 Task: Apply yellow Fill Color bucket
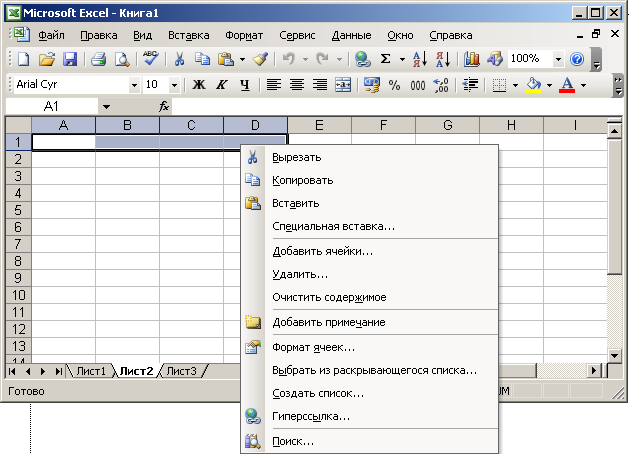[534, 85]
